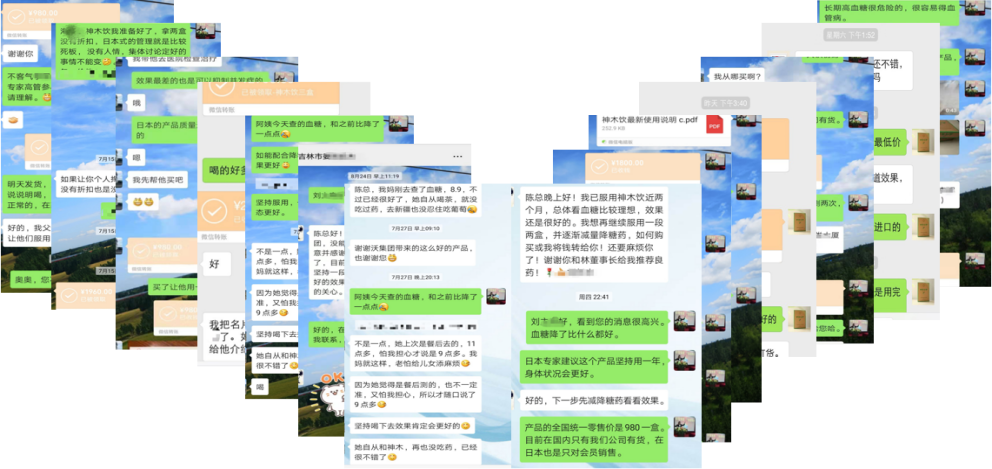Select message 陈总，我妈刚去查了血糖，8.9
992x469 pixels.
tap(415, 199)
